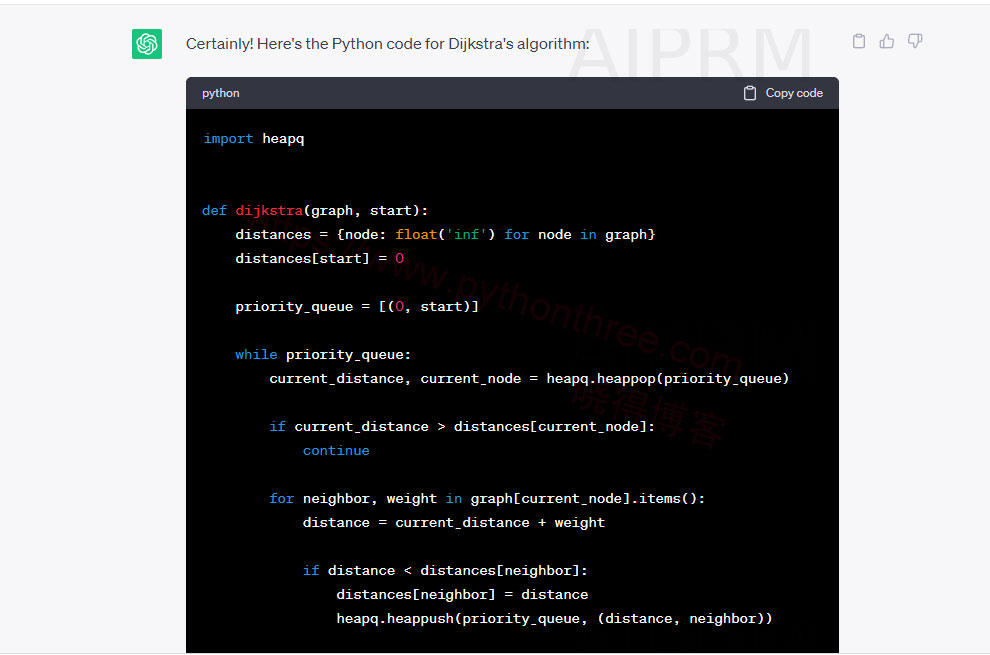Click the 'import heapq' line
990x655 pixels.
(253, 138)
